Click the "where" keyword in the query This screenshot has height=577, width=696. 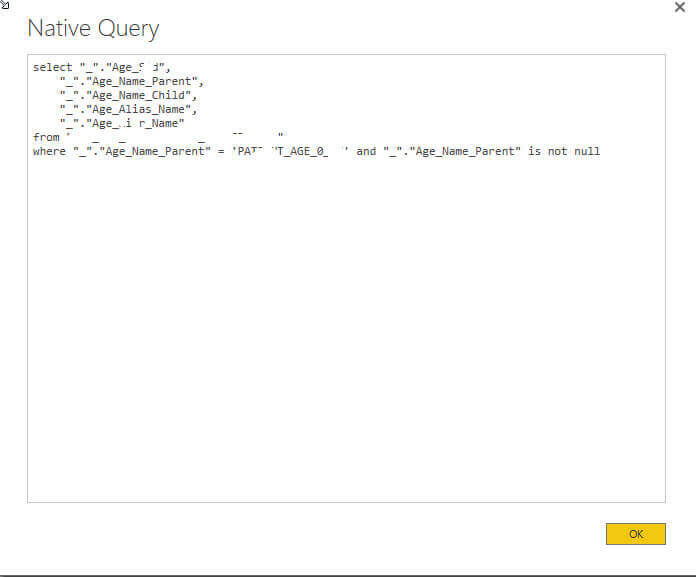point(49,151)
